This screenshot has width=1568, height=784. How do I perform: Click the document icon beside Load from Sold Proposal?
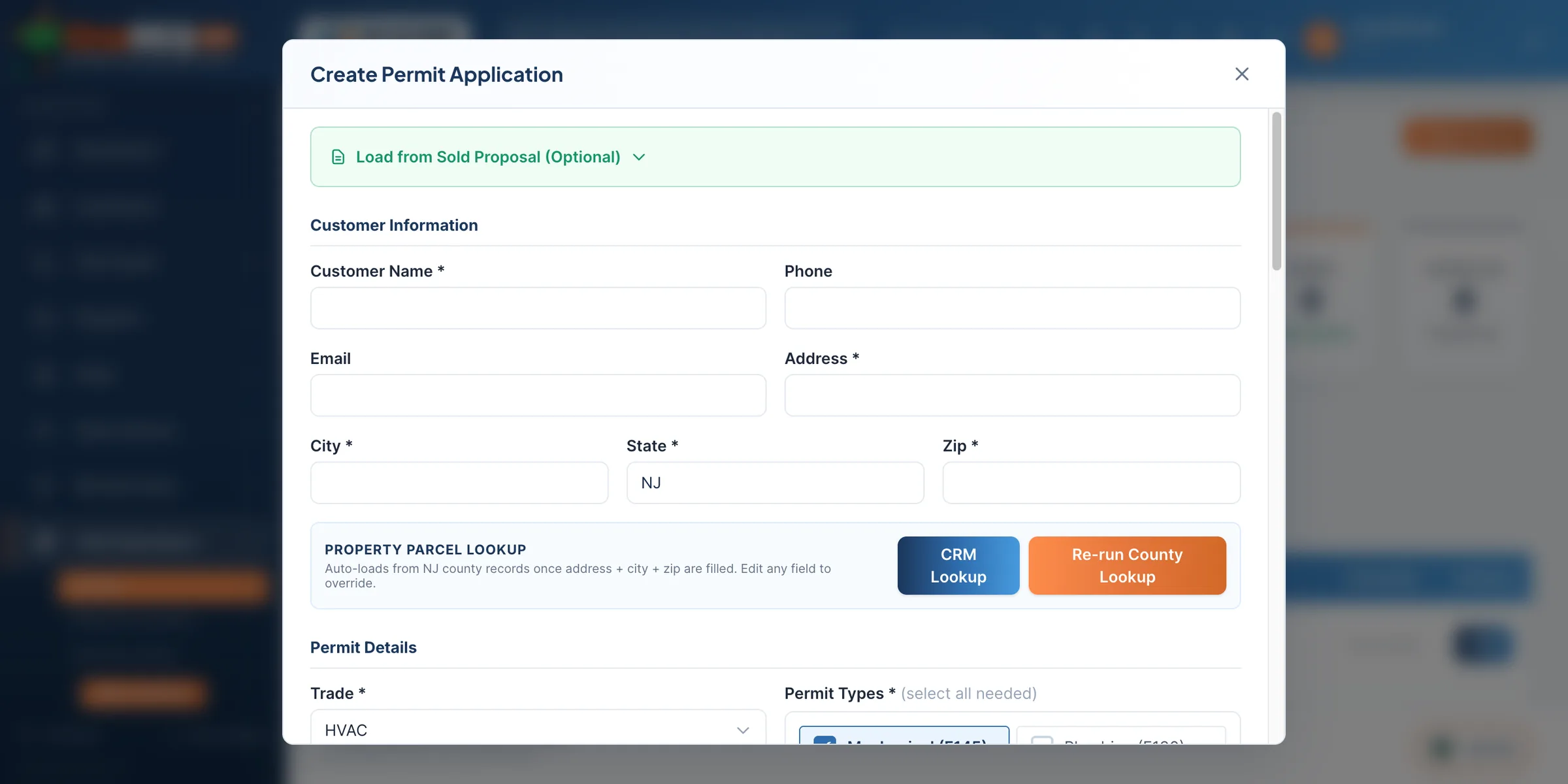338,157
